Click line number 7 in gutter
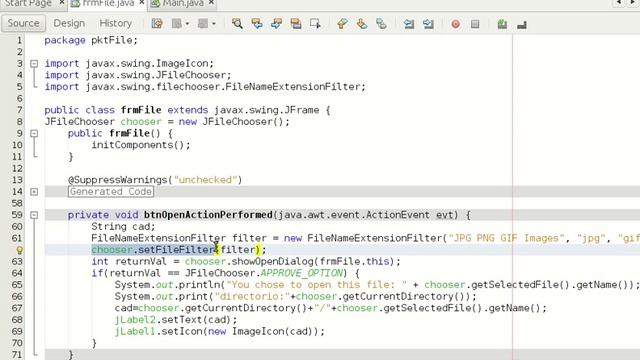 [20, 110]
